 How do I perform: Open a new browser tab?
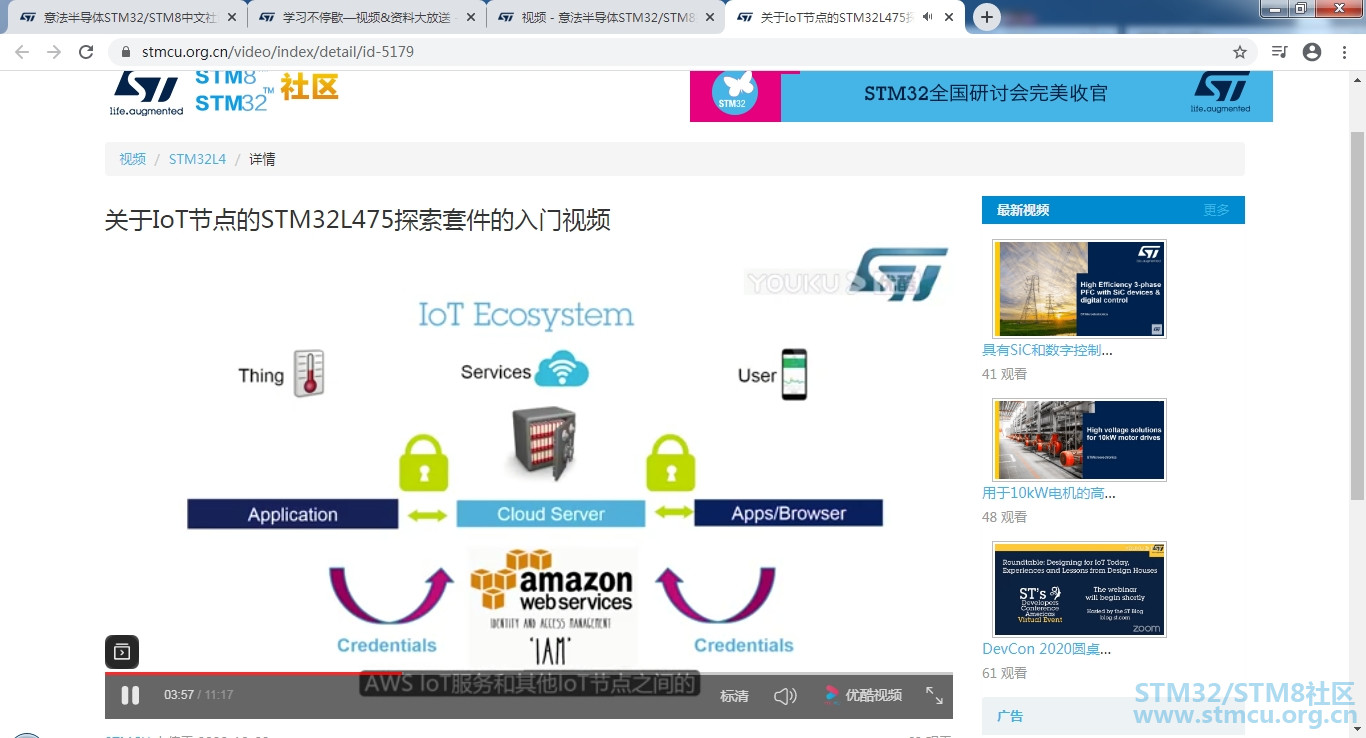(x=987, y=17)
